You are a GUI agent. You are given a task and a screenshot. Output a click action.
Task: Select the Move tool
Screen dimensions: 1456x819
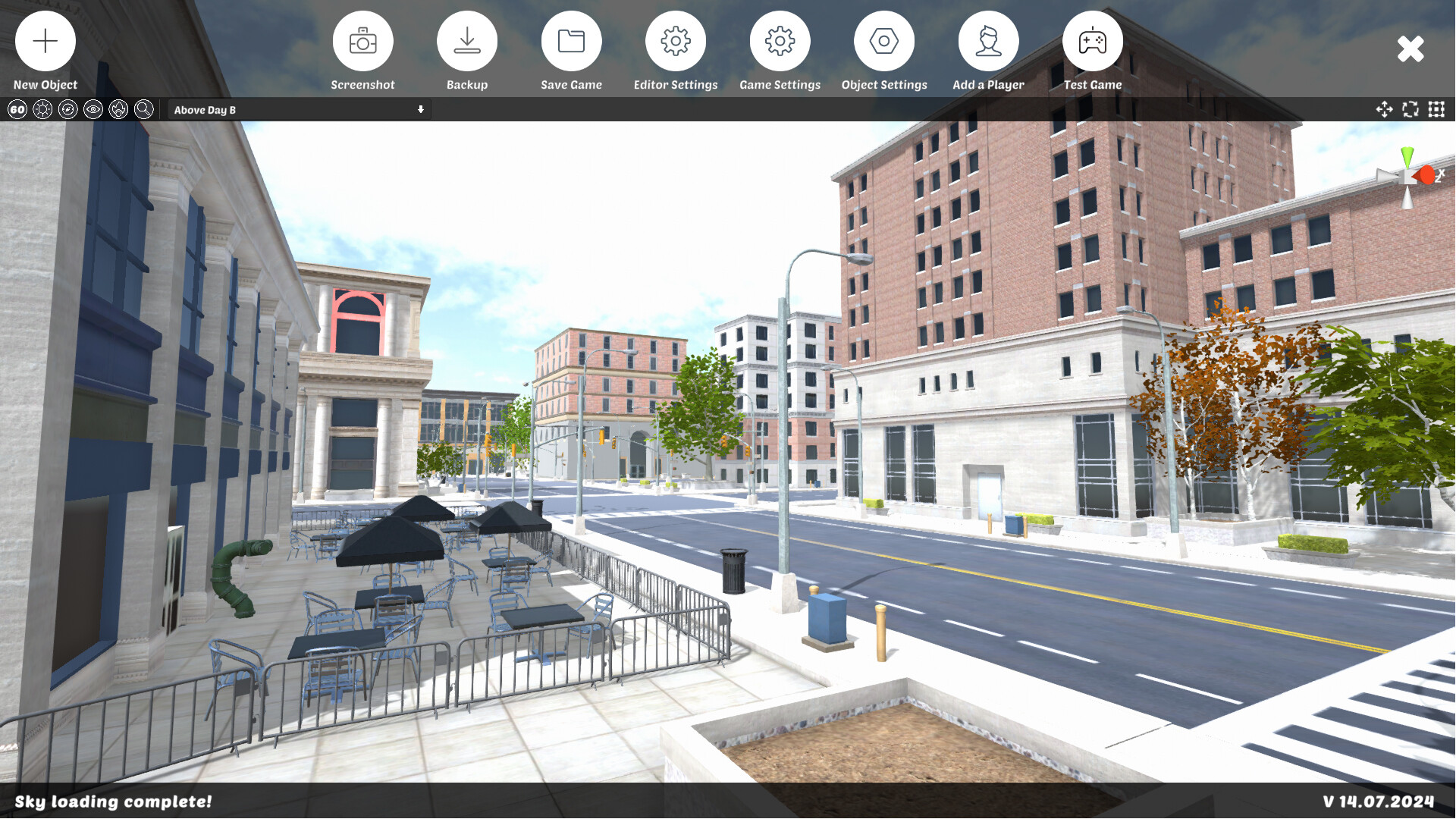pos(1385,110)
